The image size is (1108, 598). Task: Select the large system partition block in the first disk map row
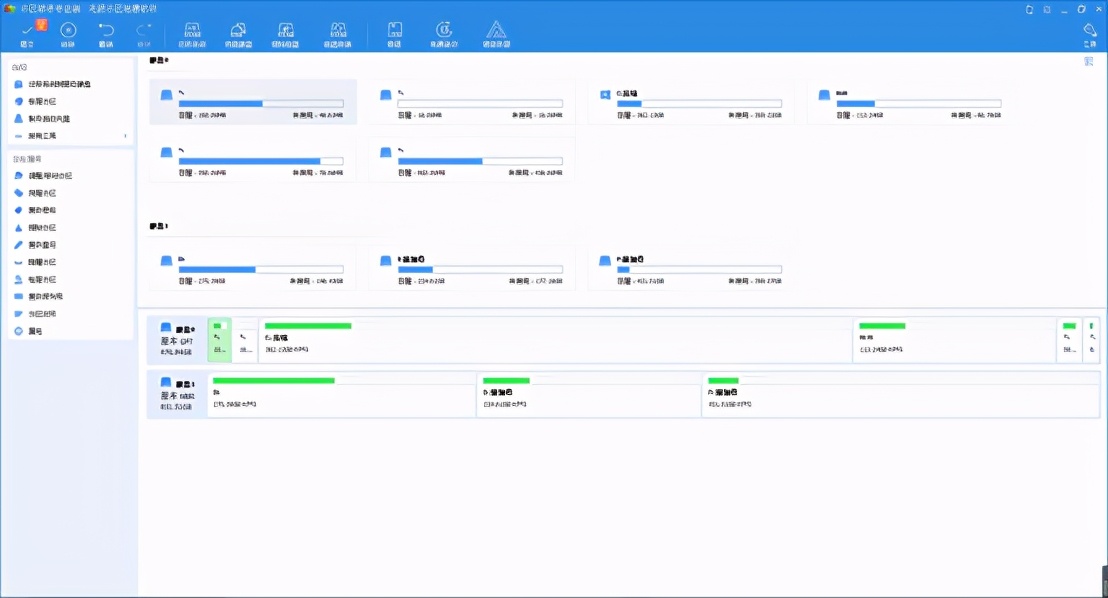(555, 340)
